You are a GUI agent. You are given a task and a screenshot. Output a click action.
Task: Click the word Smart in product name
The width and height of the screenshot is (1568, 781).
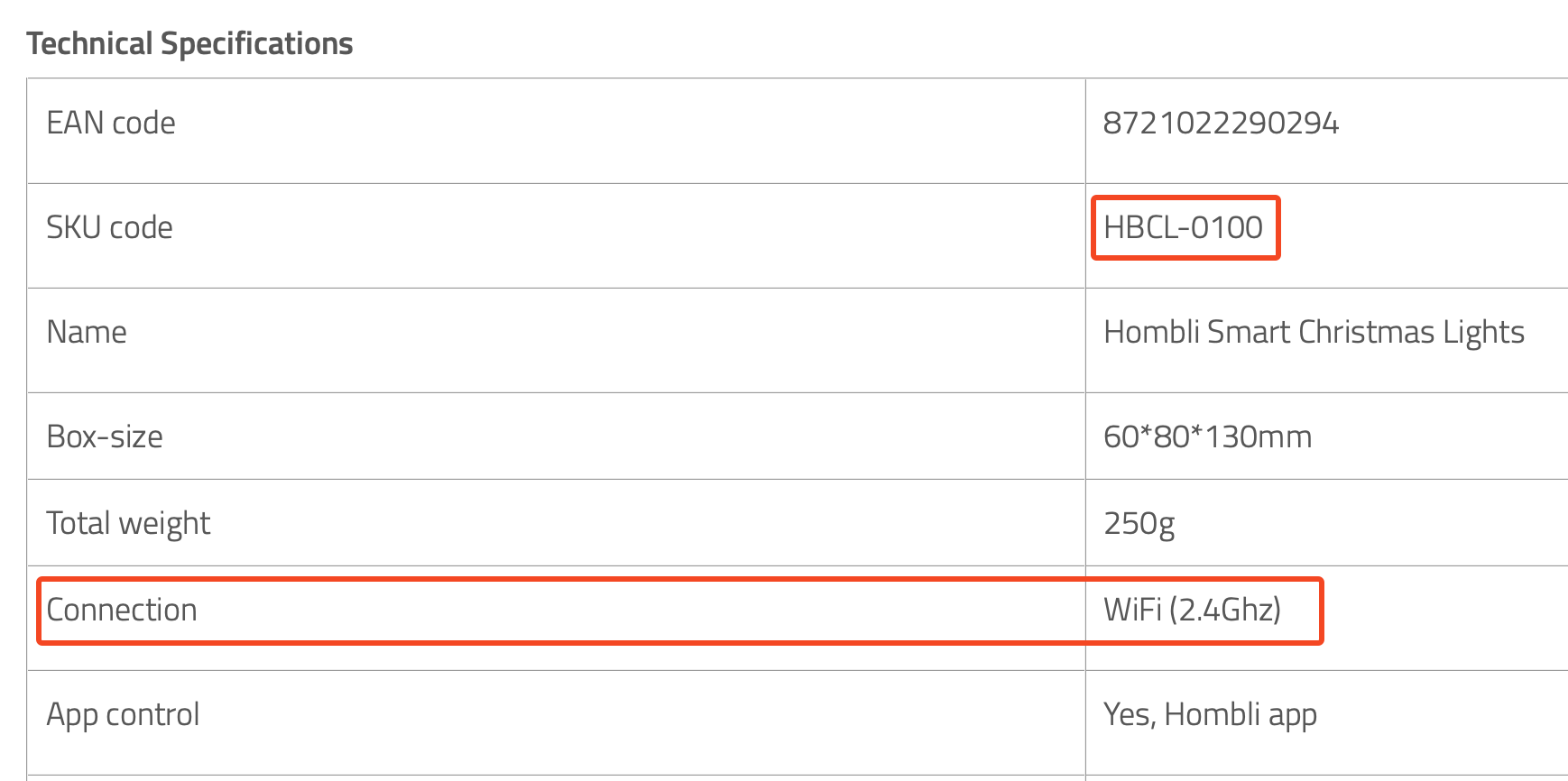[1249, 332]
